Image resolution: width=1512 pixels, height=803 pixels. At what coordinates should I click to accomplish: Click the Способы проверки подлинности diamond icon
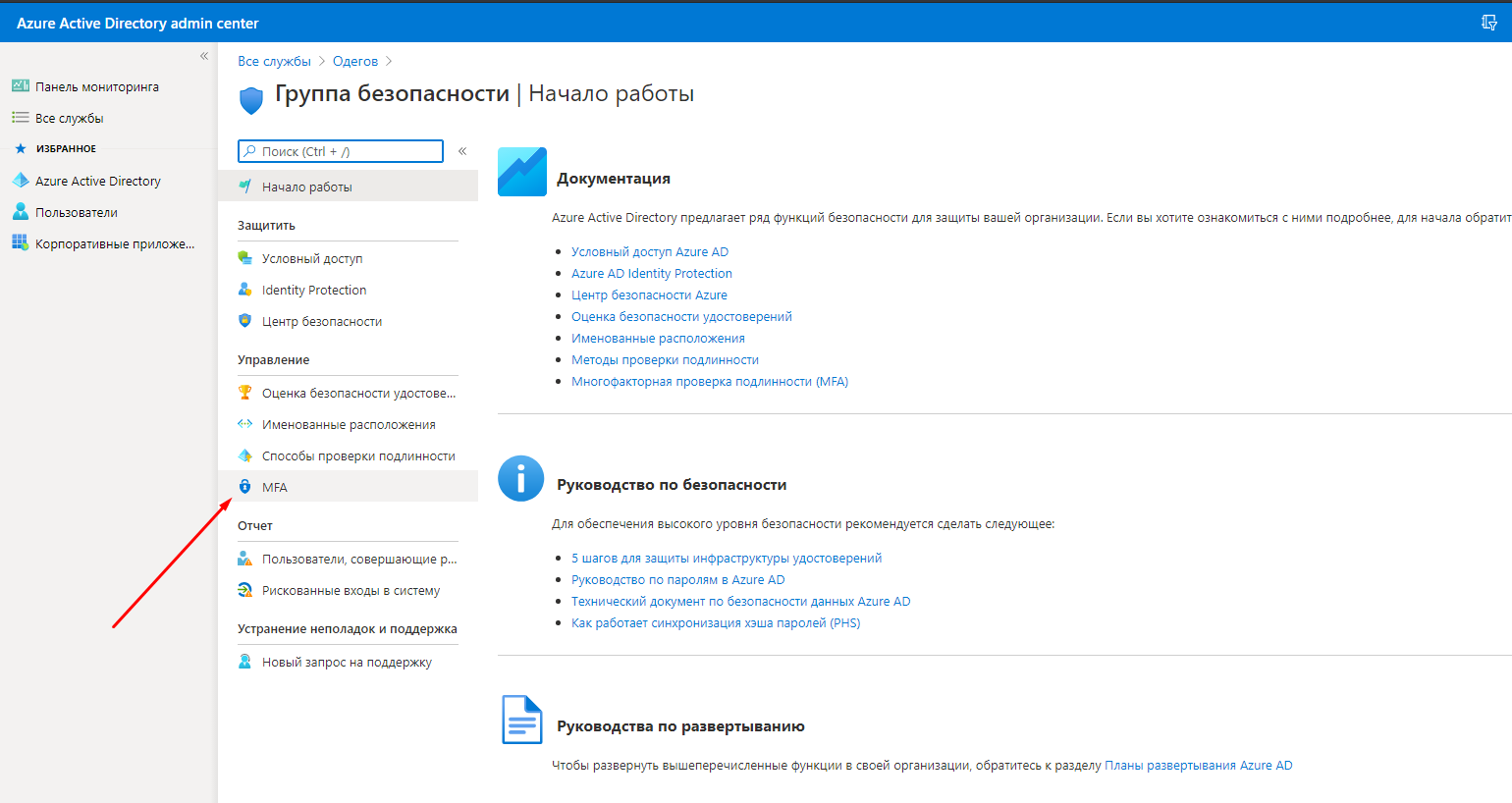(245, 455)
